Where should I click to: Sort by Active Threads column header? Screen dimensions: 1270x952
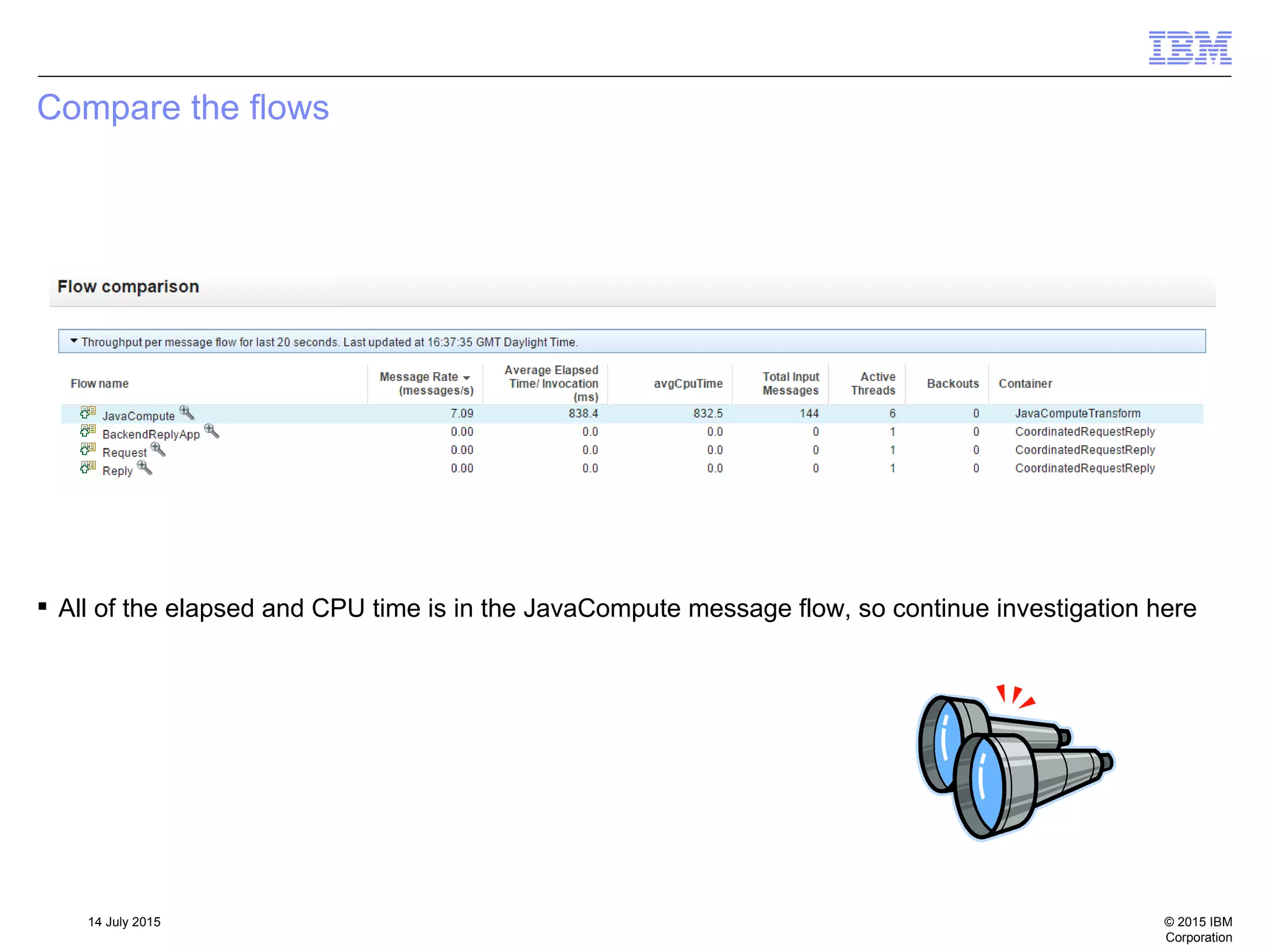pyautogui.click(x=873, y=384)
